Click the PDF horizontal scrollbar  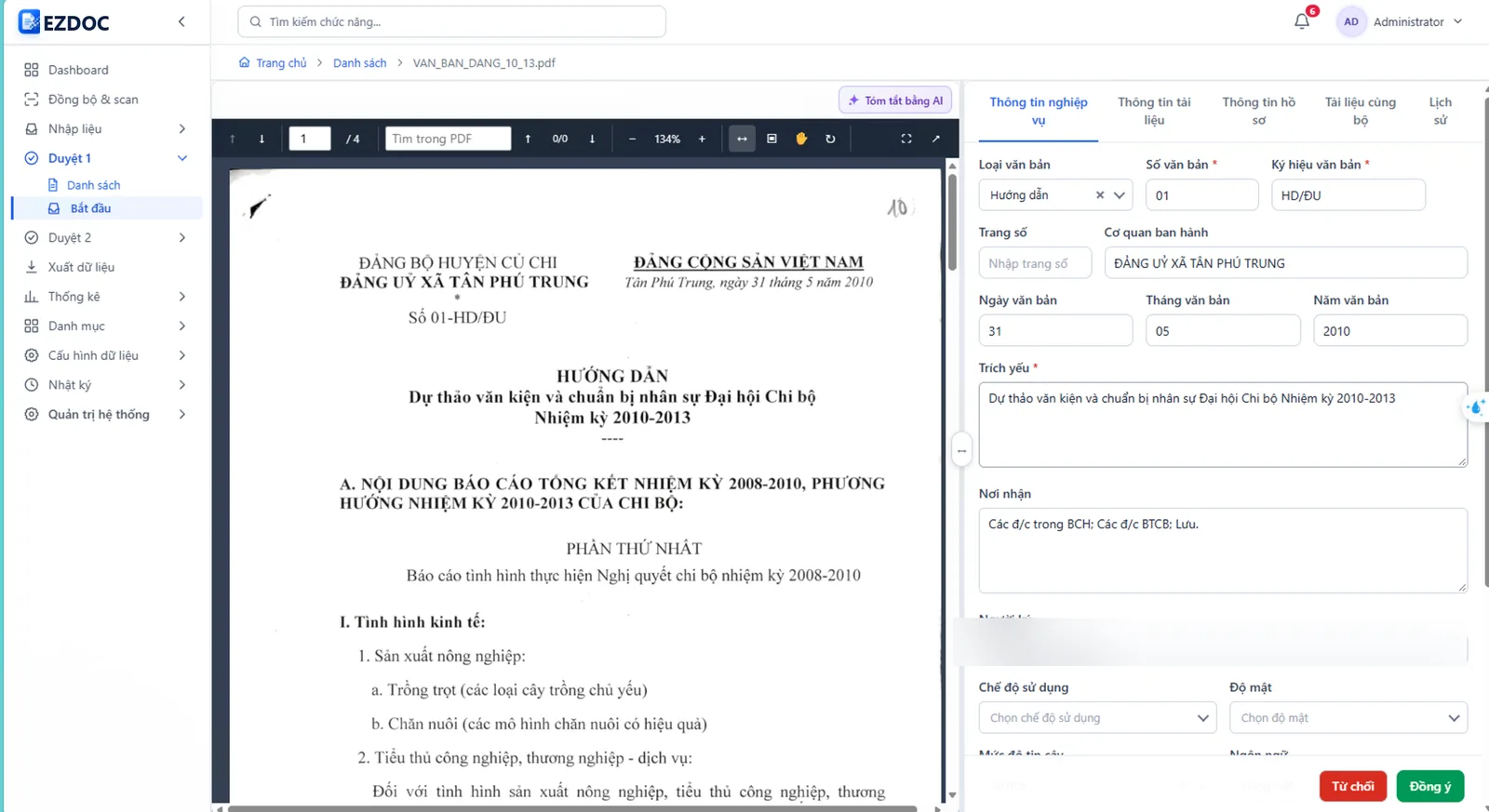[572, 808]
